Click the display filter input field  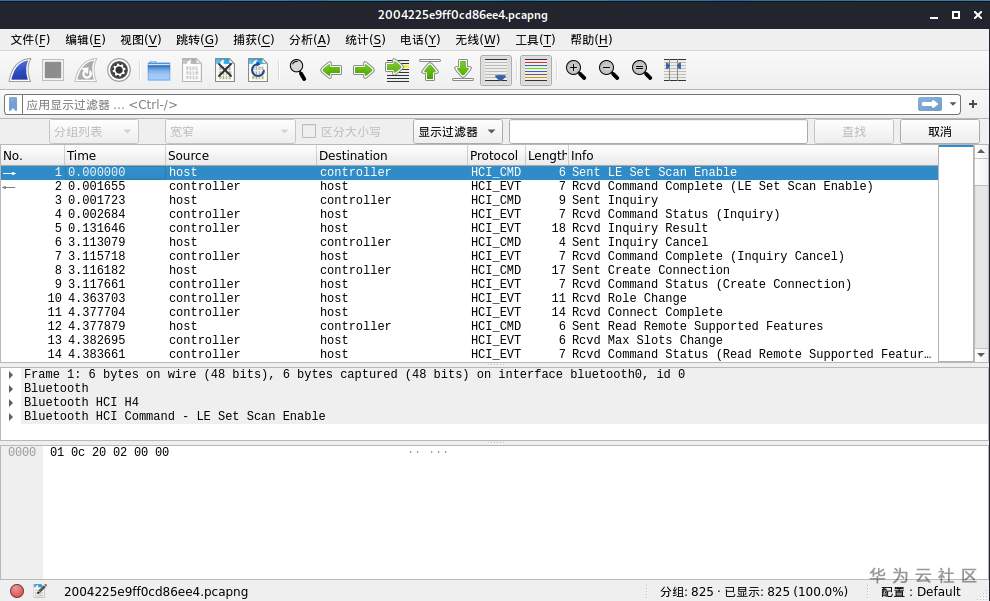click(x=469, y=104)
